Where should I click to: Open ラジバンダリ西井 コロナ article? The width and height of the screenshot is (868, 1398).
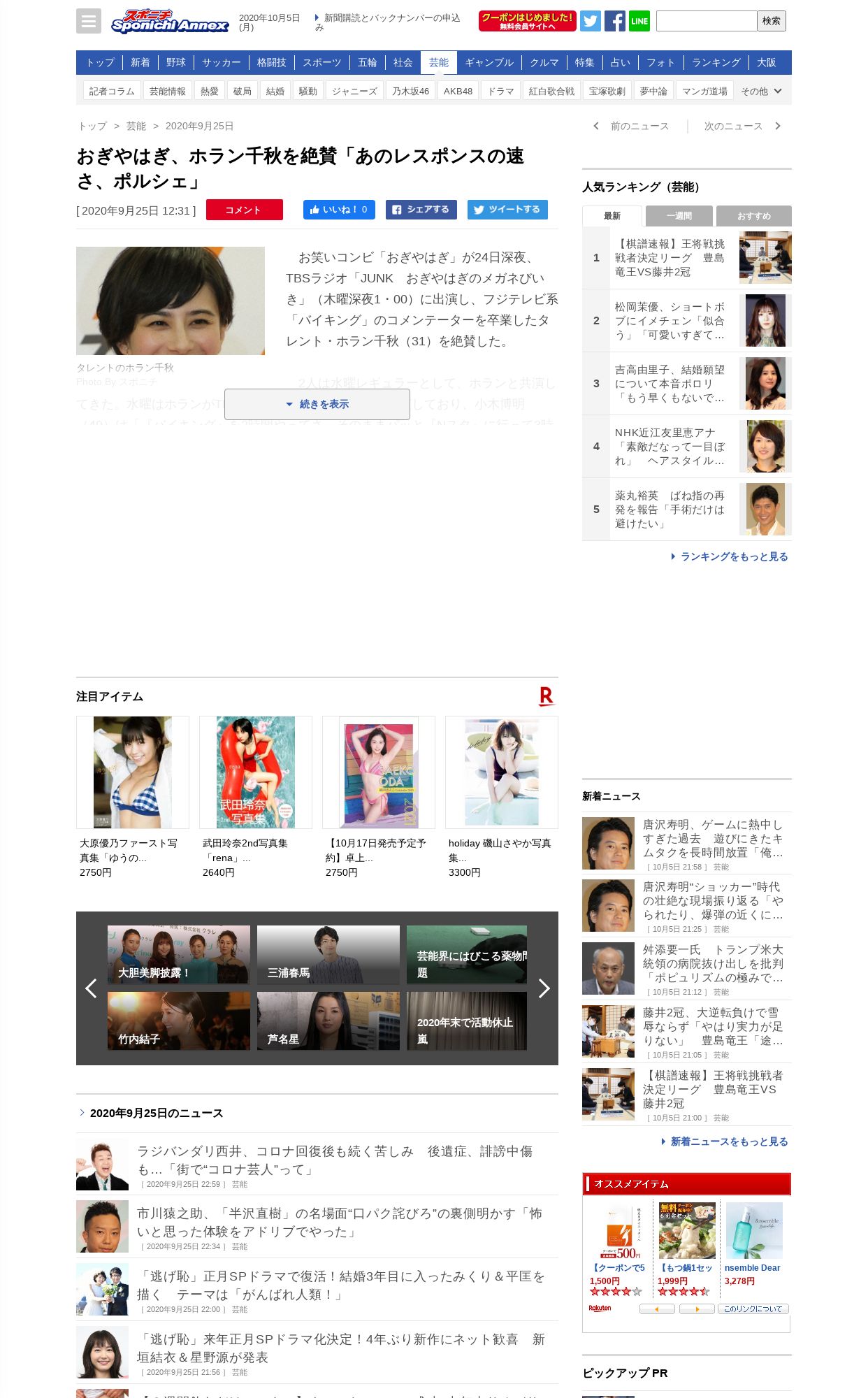click(x=317, y=1164)
